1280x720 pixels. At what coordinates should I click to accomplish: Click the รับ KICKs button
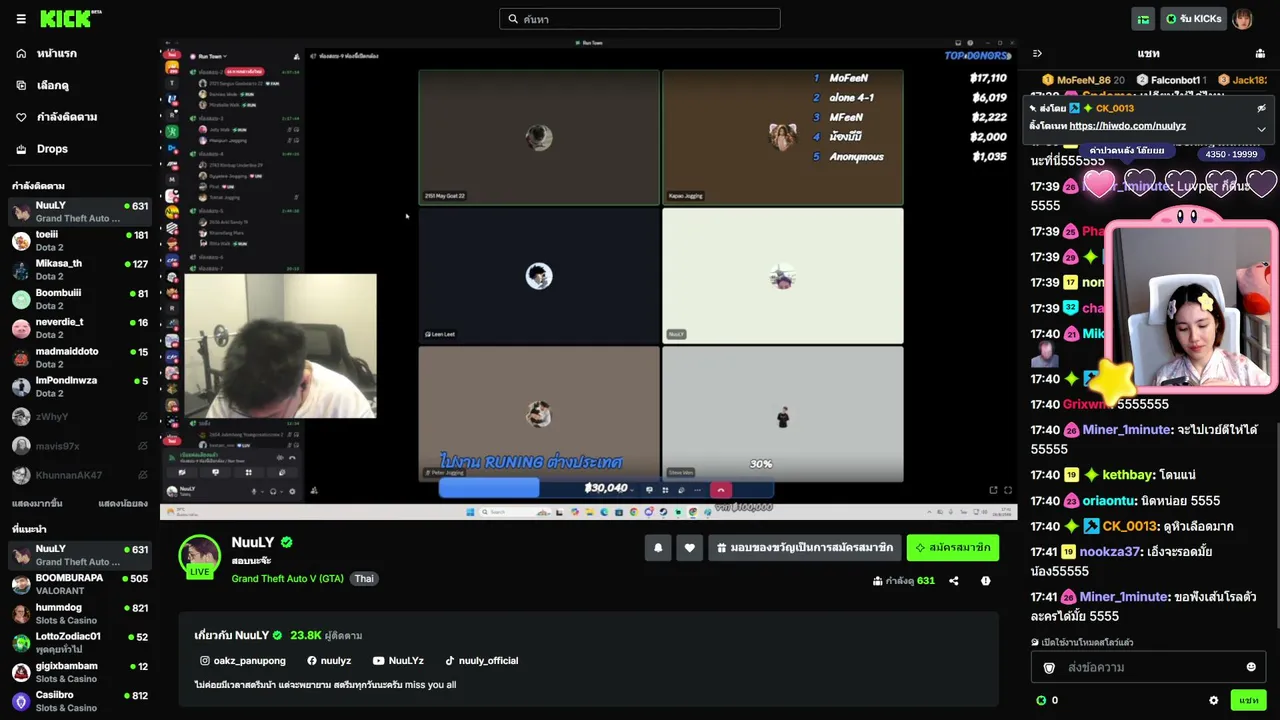[x=1193, y=19]
